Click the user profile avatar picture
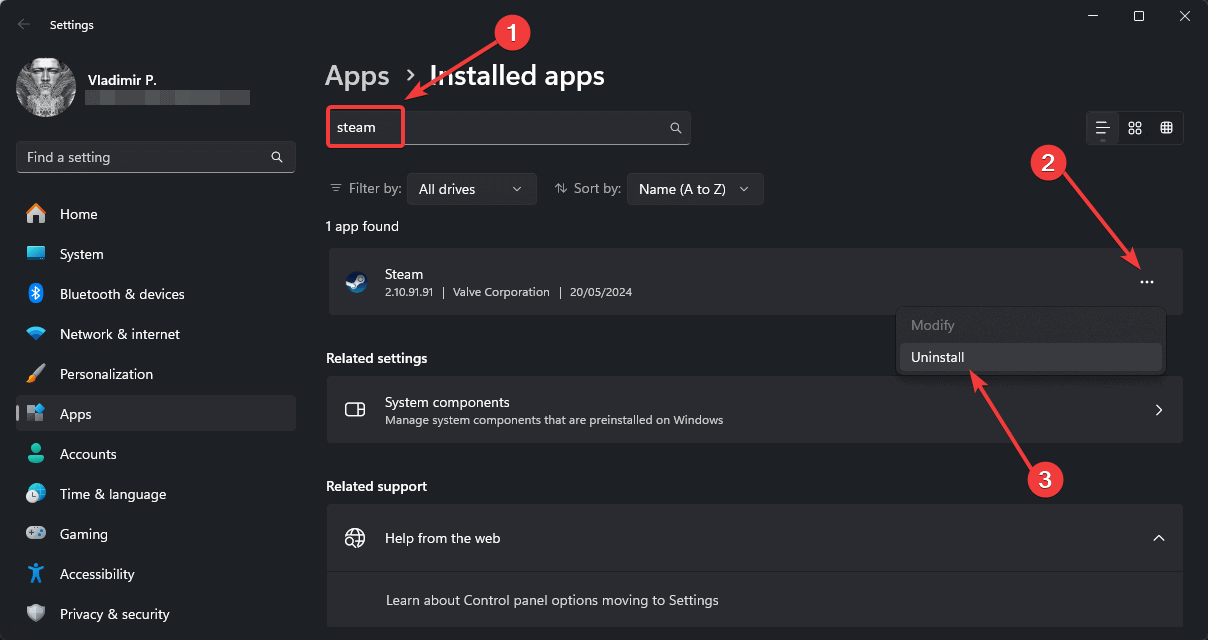Screen dimensions: 1208x640 (46, 87)
